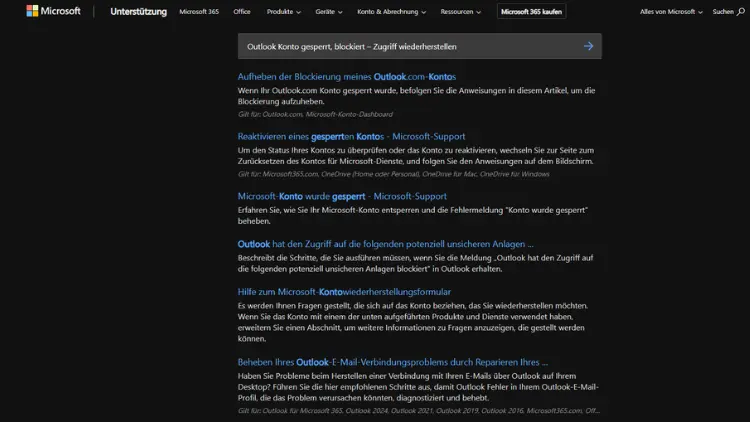Click Microsoft 365 kaufen button
The image size is (750, 422).
531,11
